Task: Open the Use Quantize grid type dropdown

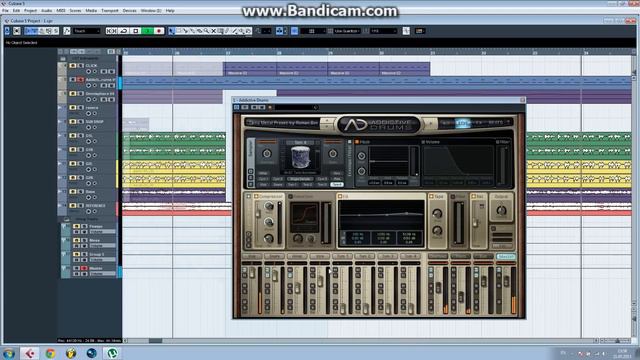Action: [347, 31]
